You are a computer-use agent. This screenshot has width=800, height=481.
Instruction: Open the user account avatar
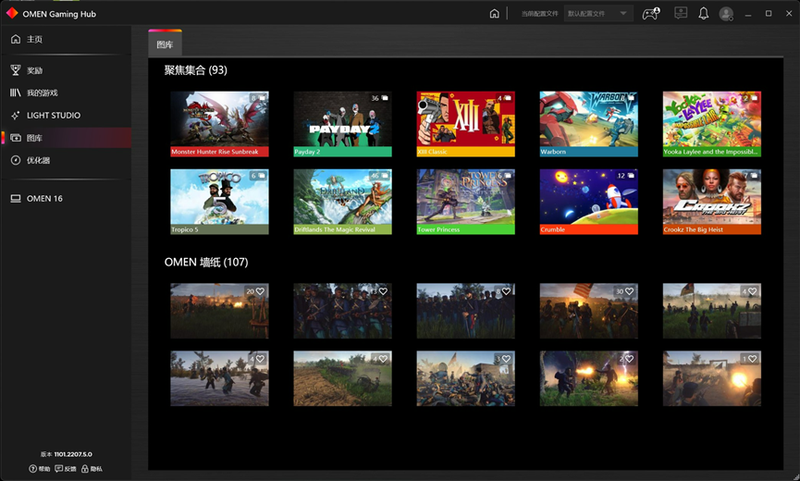(x=726, y=14)
